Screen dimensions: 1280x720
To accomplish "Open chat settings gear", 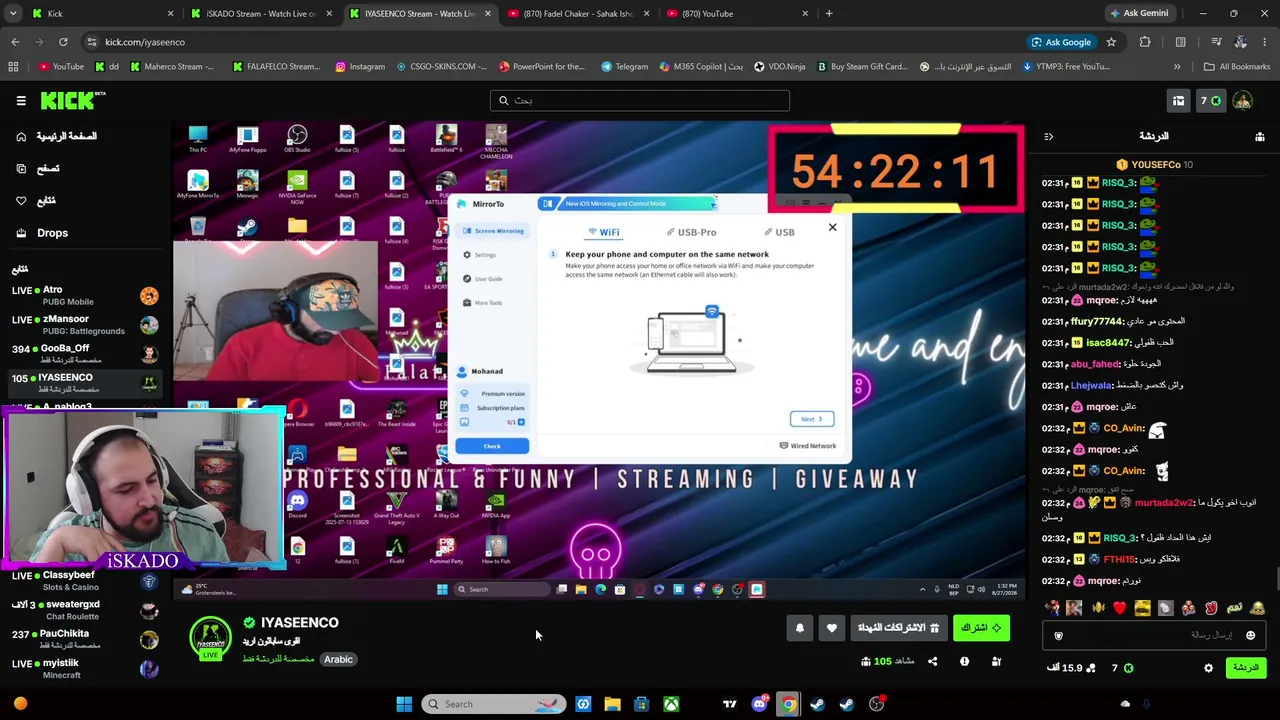I will pos(1208,668).
